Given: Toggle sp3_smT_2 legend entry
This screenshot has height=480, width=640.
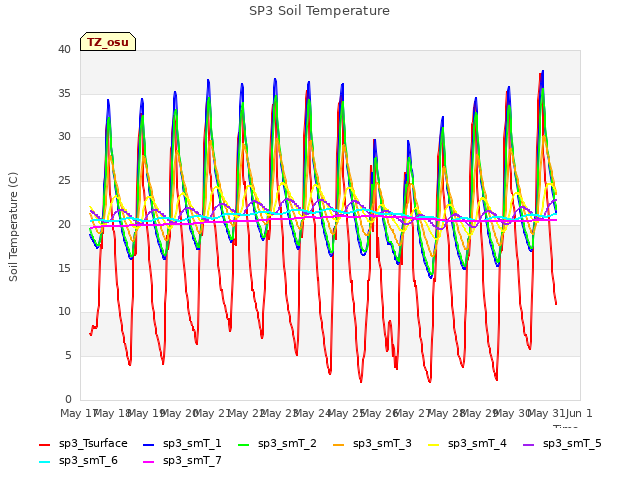Looking at the screenshot, I should click(x=277, y=444).
